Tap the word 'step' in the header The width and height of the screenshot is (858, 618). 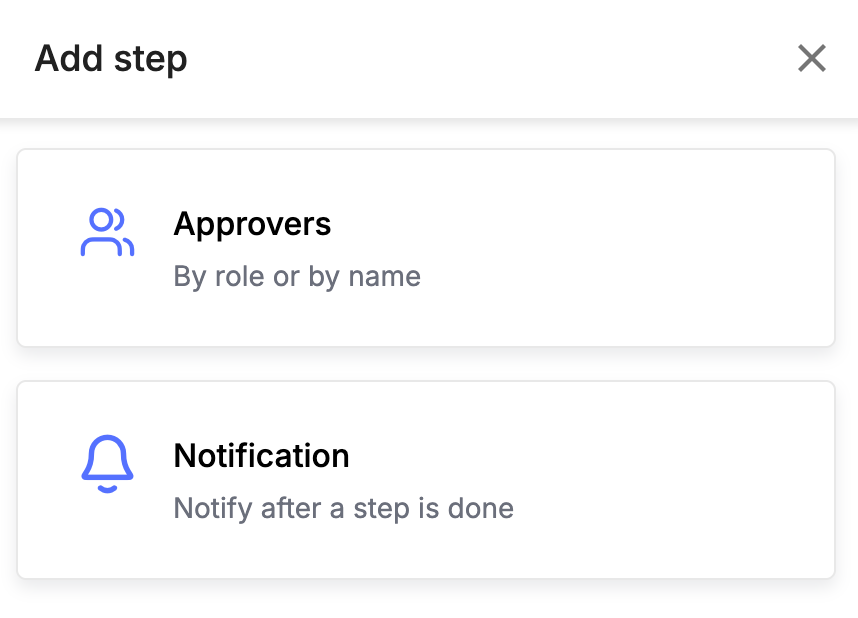pos(150,60)
